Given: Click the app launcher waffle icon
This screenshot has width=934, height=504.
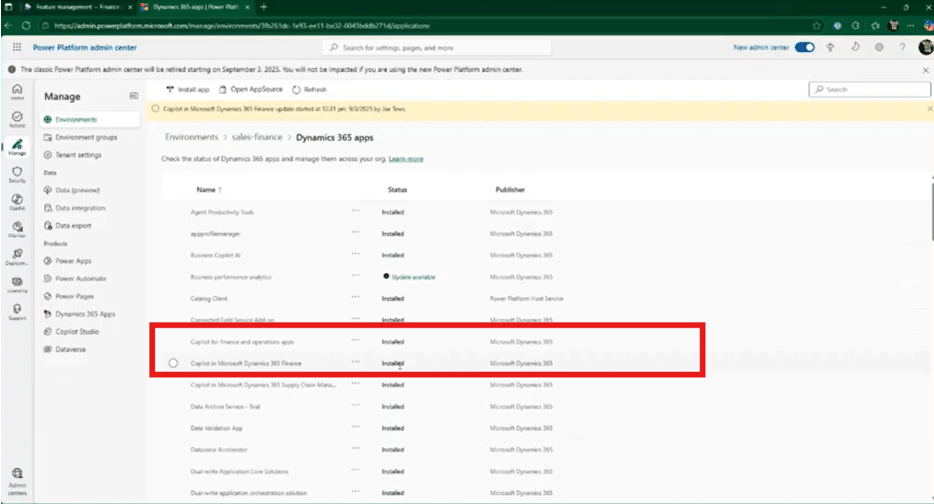Looking at the screenshot, I should pos(17,47).
